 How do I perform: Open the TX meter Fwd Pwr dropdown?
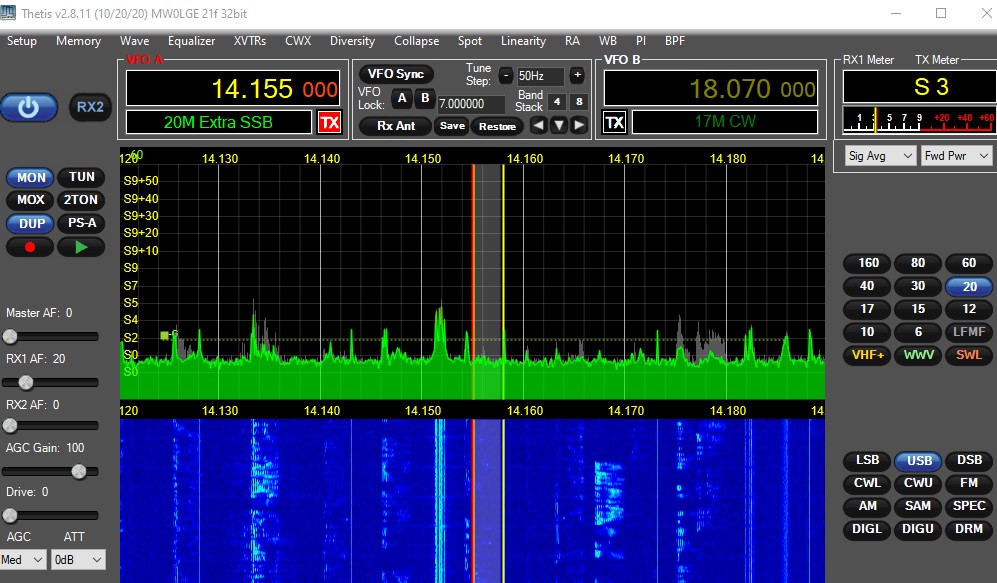956,156
